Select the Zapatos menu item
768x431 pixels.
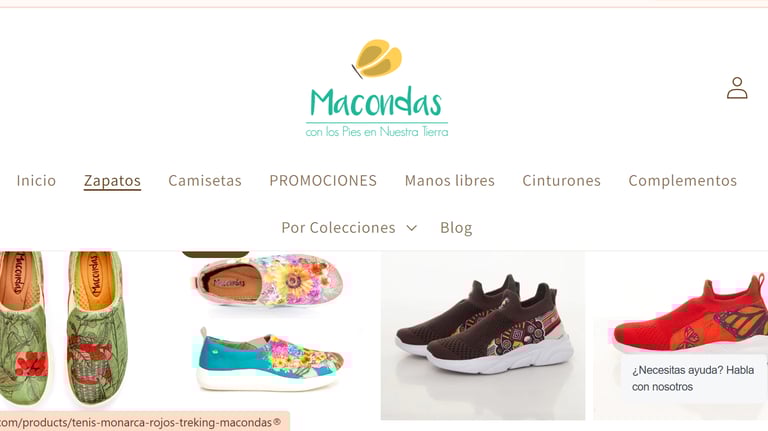pyautogui.click(x=112, y=181)
